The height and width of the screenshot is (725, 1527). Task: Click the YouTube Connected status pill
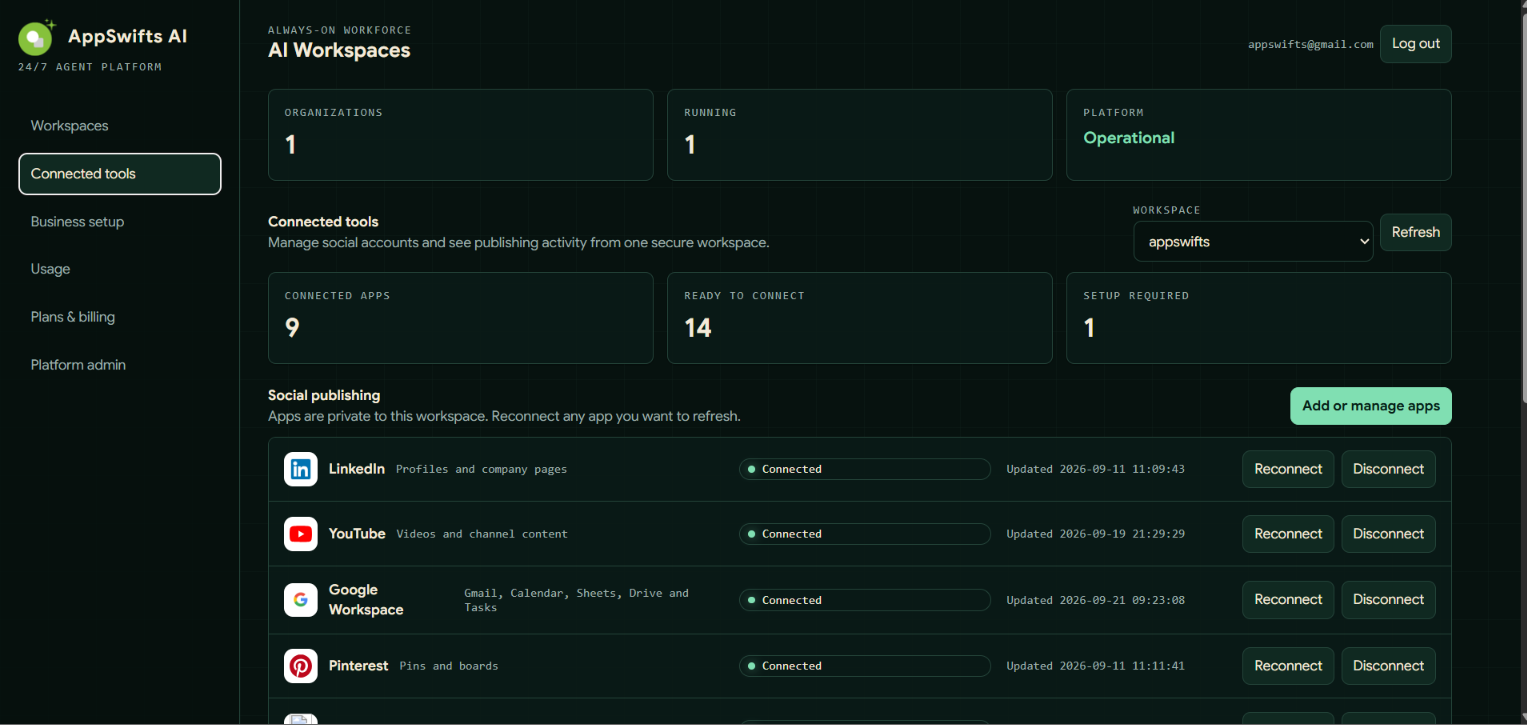pos(865,534)
